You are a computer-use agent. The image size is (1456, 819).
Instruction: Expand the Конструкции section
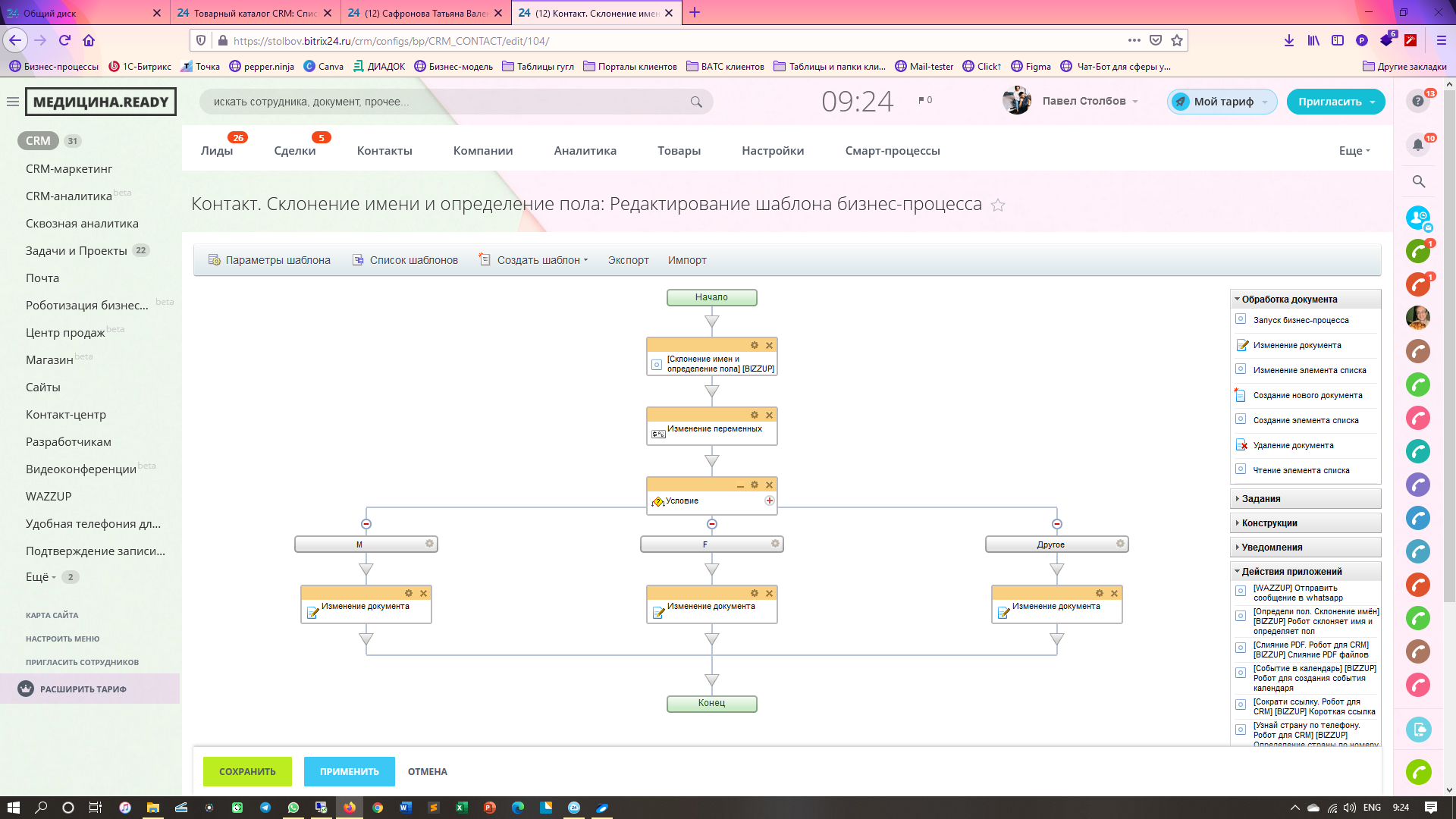pos(1269,522)
